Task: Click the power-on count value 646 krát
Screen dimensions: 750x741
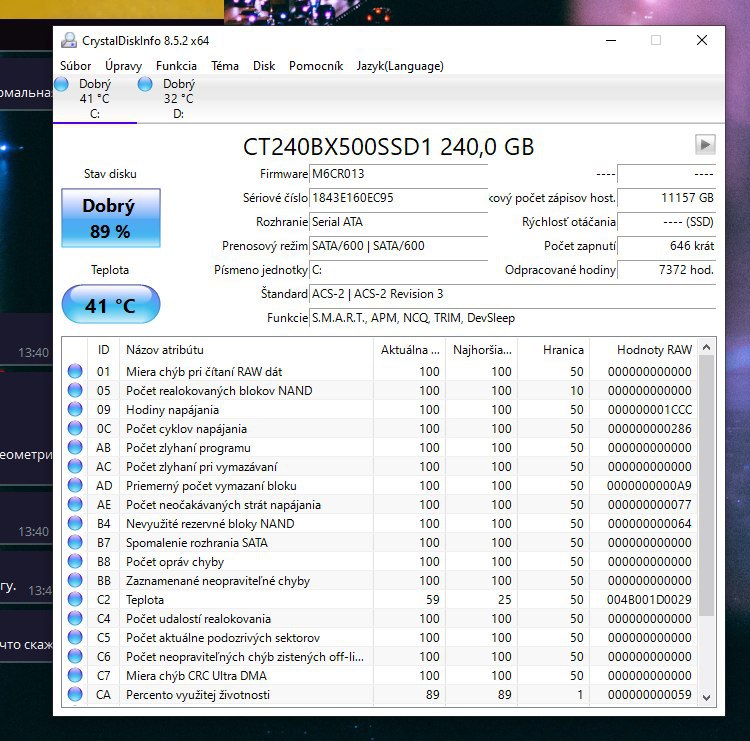Action: click(x=666, y=245)
